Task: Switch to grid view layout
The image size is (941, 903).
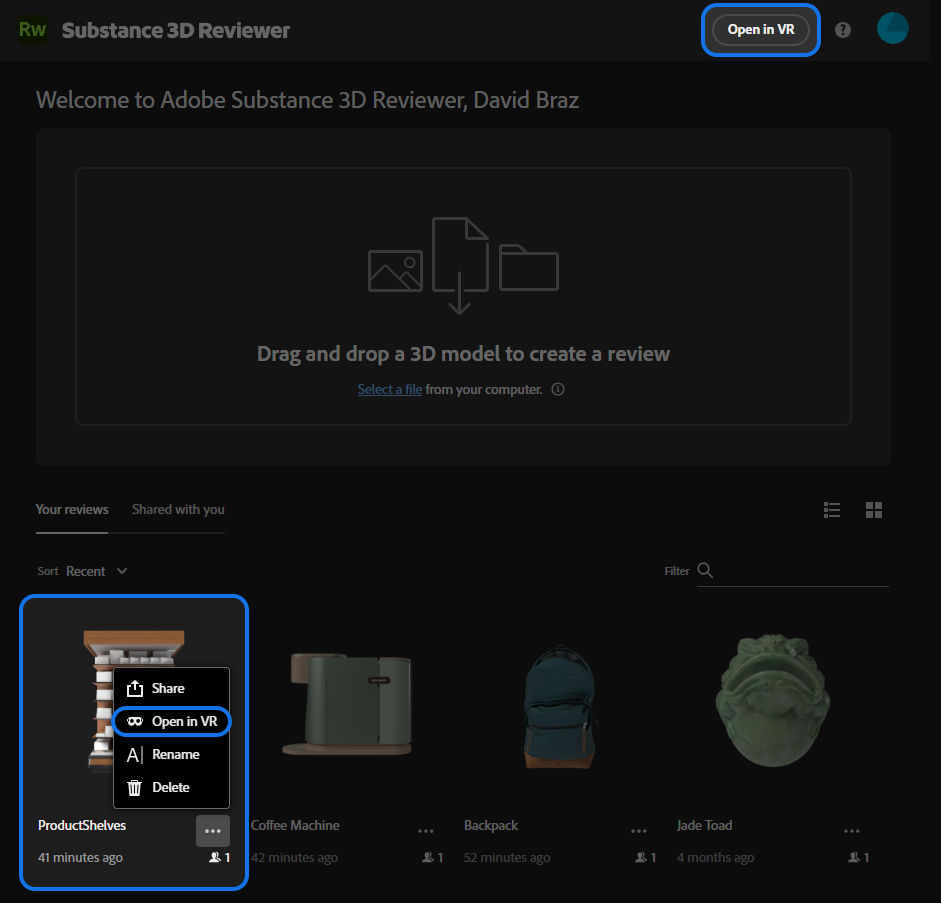Action: tap(874, 510)
